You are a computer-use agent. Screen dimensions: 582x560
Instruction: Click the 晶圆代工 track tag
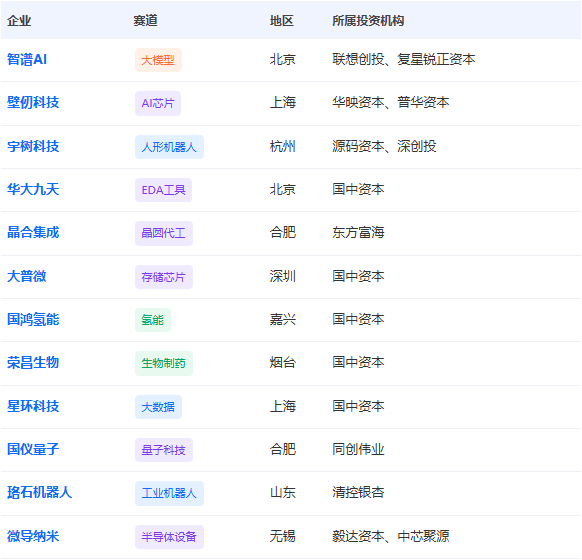(164, 233)
